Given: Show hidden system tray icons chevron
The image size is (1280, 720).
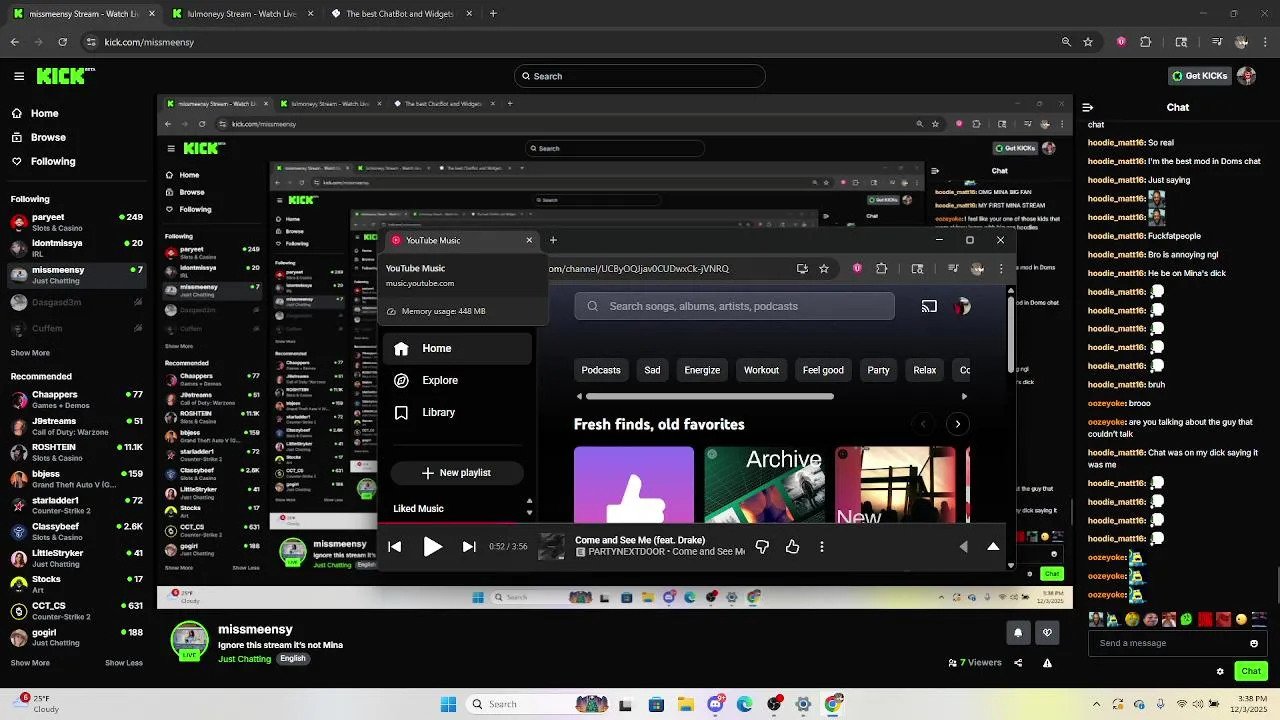Looking at the screenshot, I should point(1095,704).
